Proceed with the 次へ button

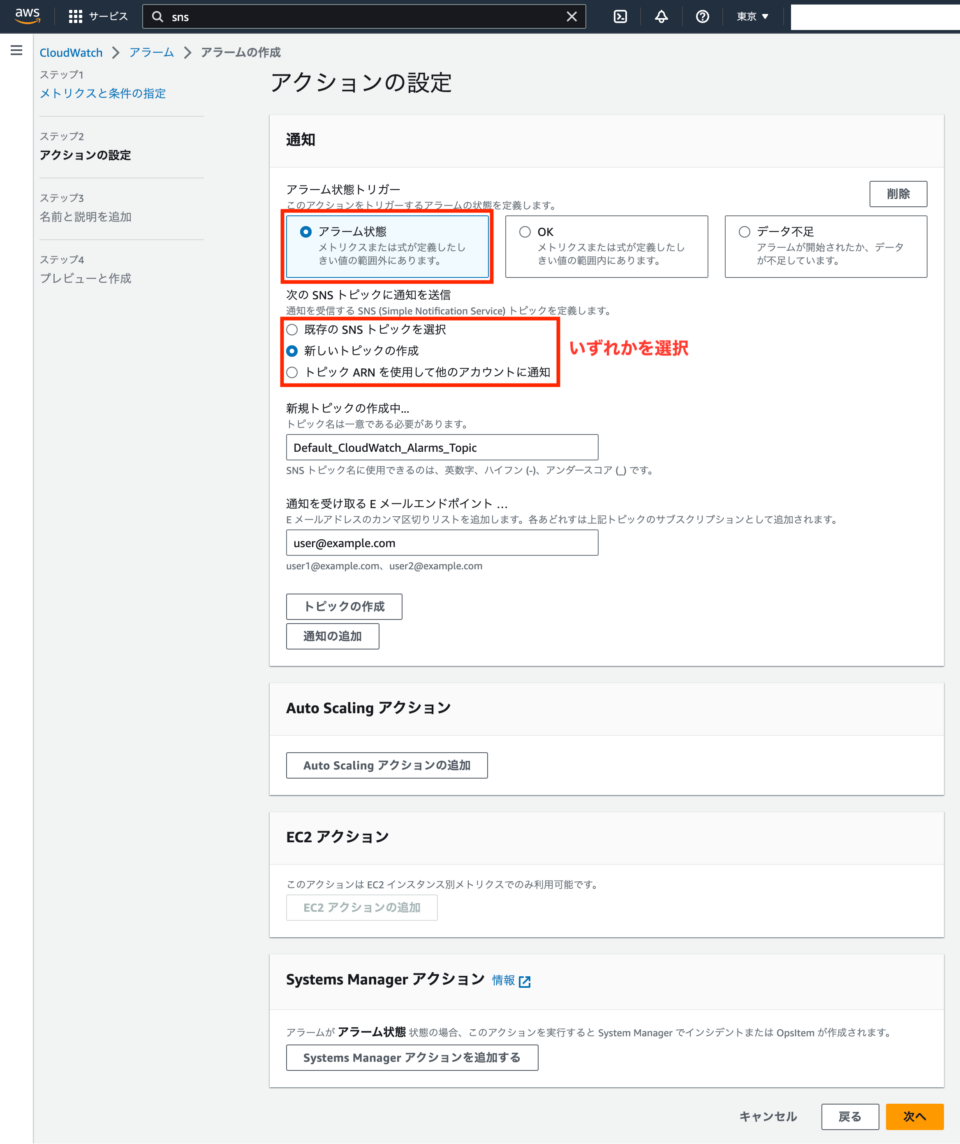914,1116
